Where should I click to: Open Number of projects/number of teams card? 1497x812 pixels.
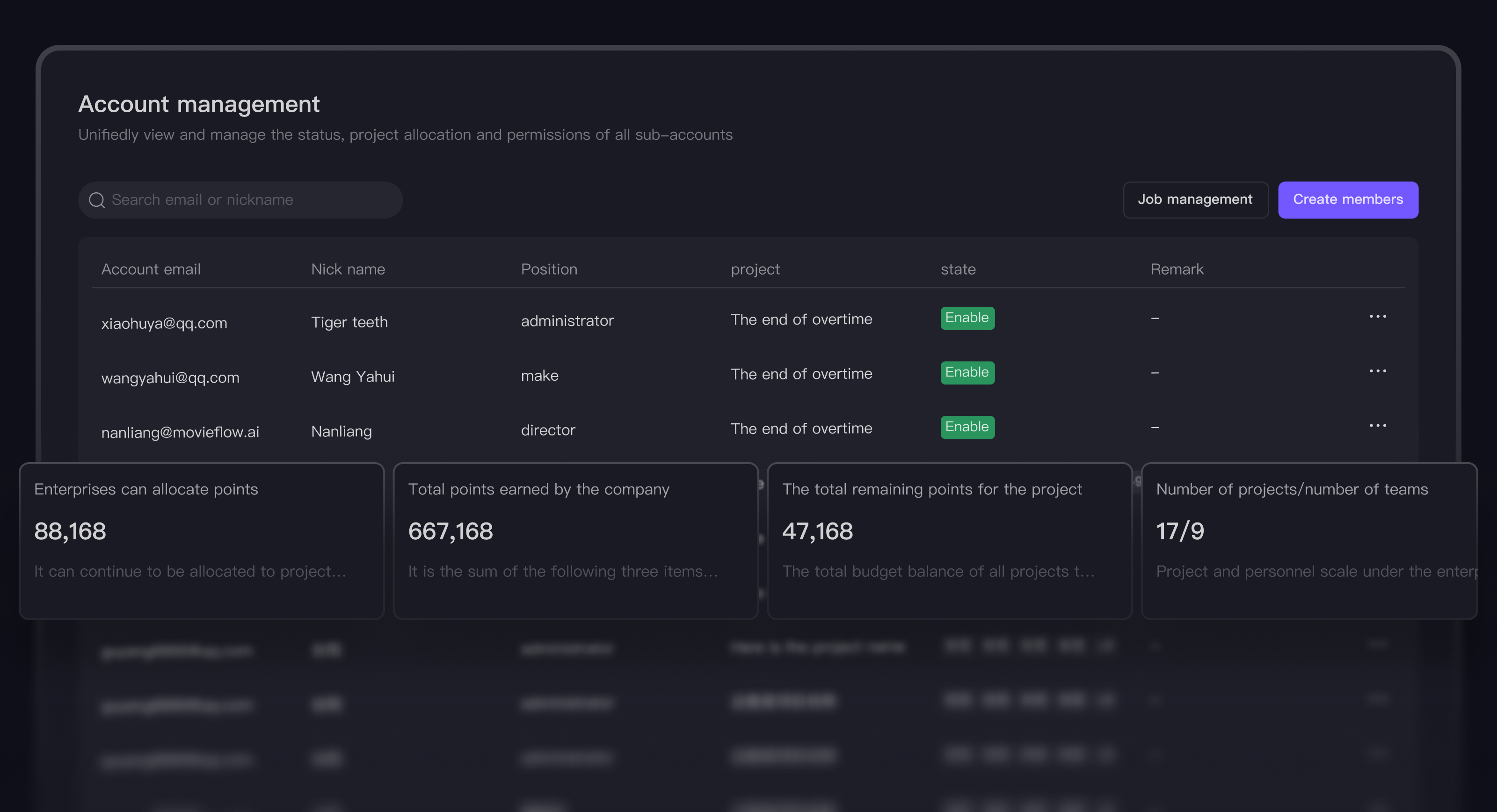(1309, 541)
